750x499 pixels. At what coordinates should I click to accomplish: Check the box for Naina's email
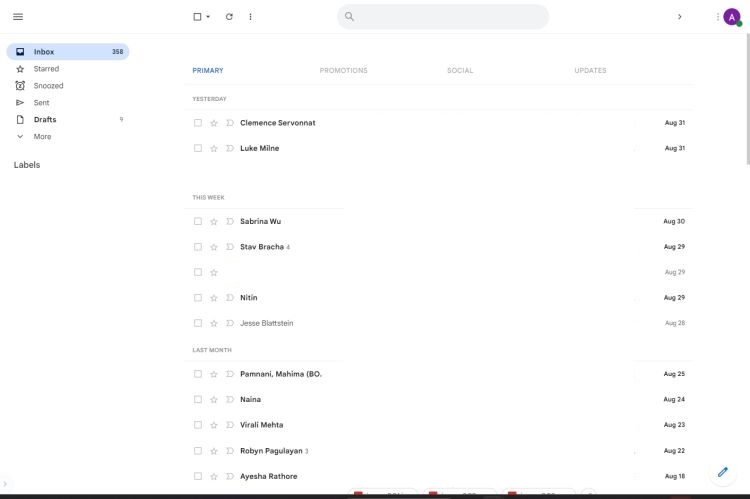click(198, 399)
